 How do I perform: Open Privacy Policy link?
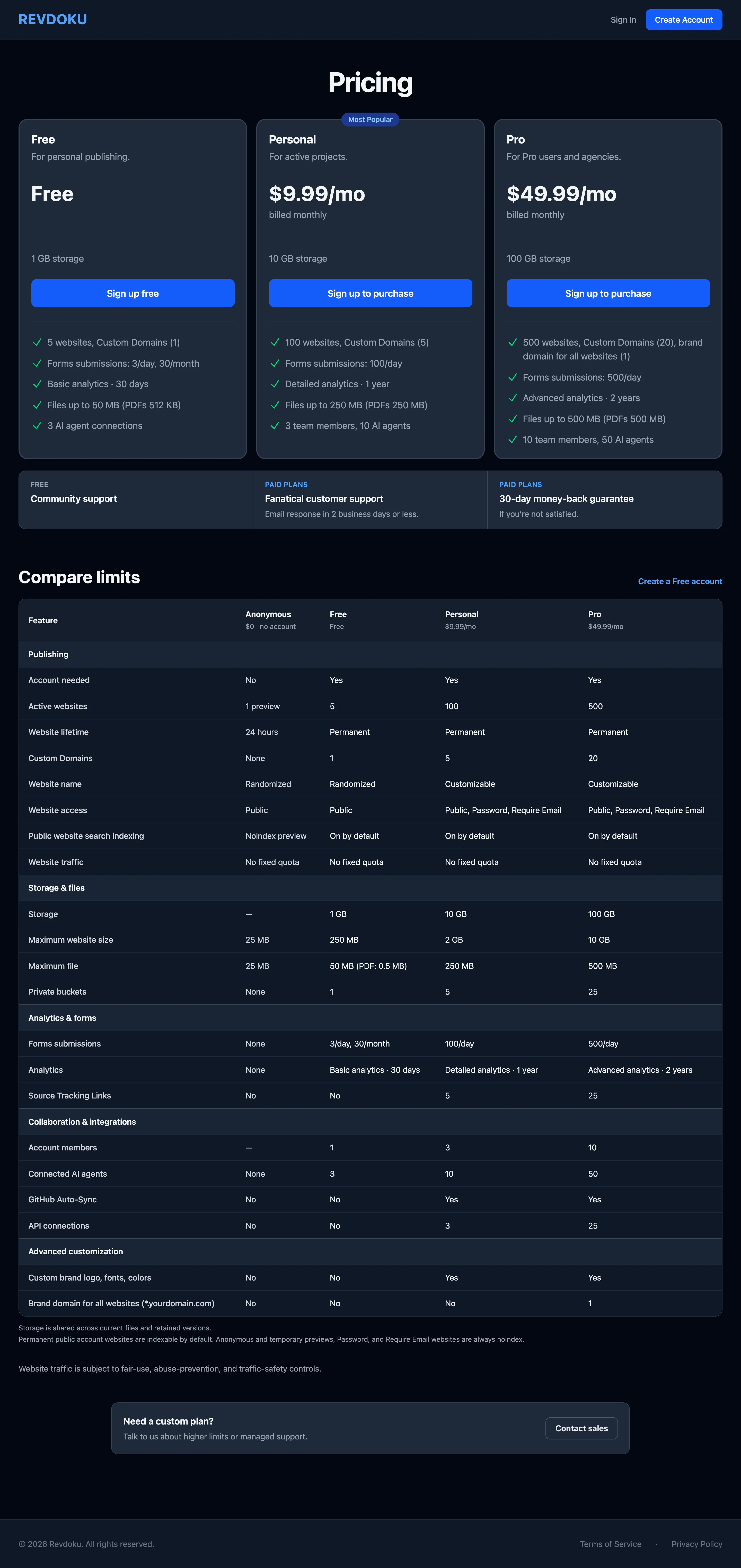[x=696, y=1544]
